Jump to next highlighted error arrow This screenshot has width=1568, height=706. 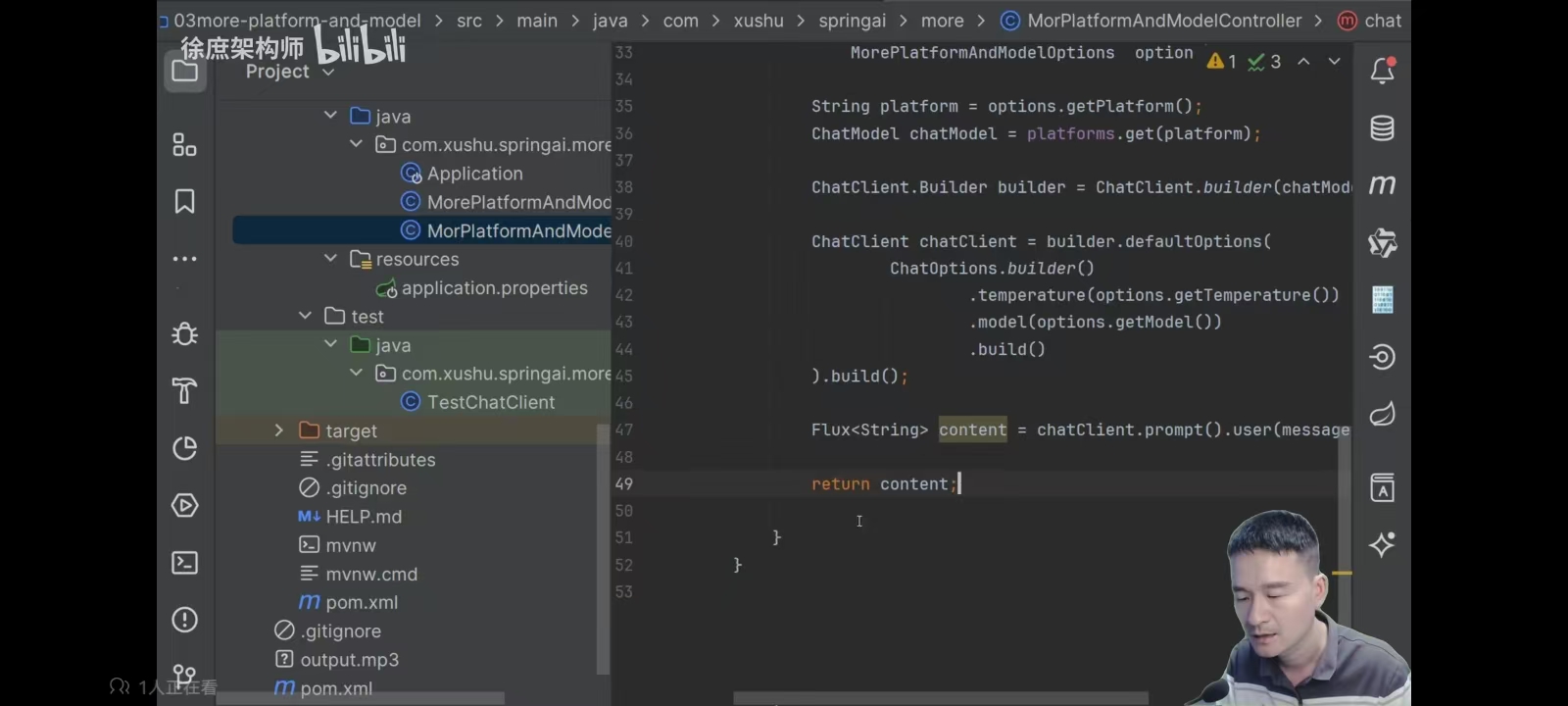pyautogui.click(x=1334, y=61)
